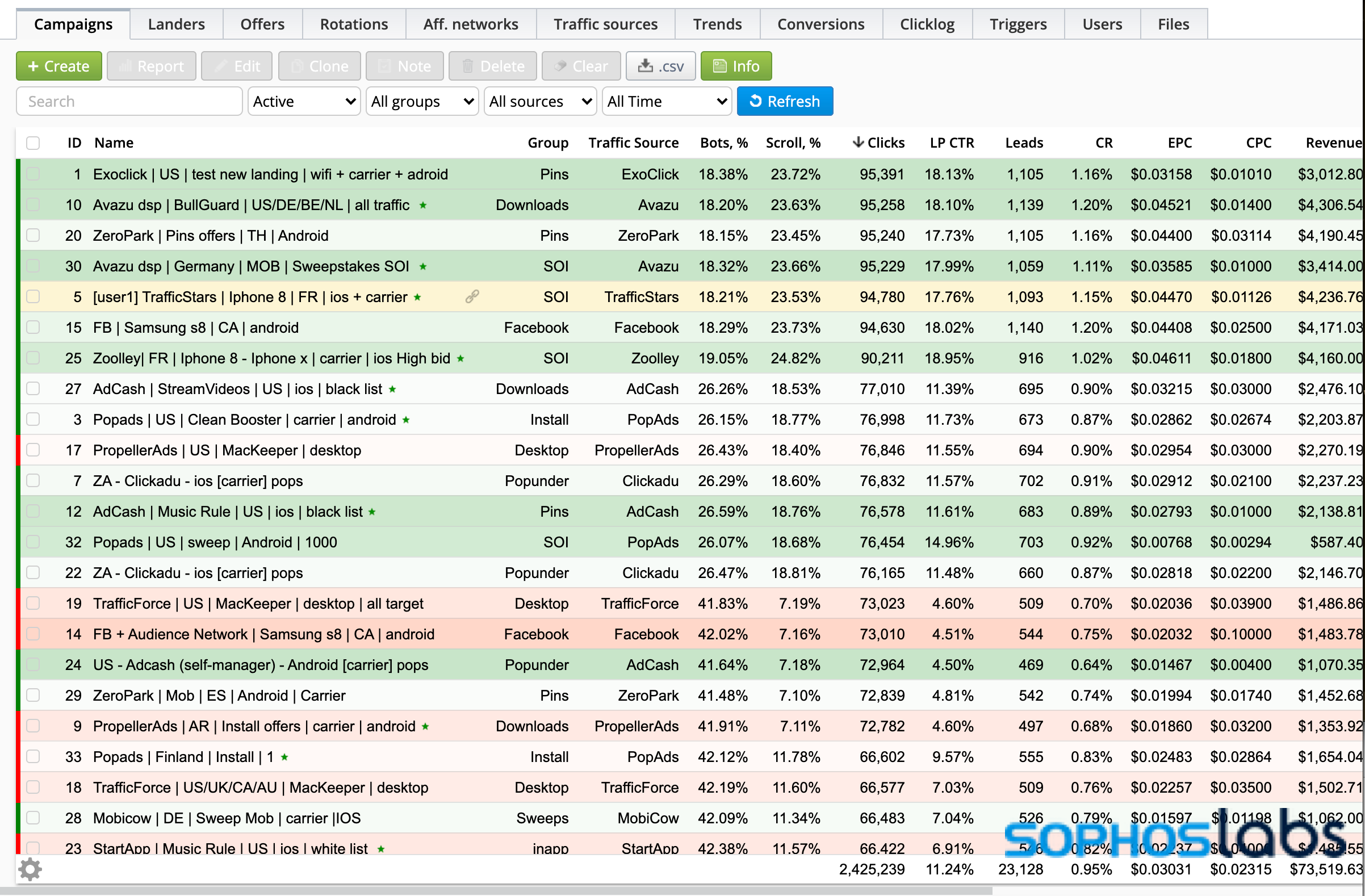The image size is (1365, 896).
Task: Click the red status bar beside PropellerAds MacKeeper row
Action: 19,450
